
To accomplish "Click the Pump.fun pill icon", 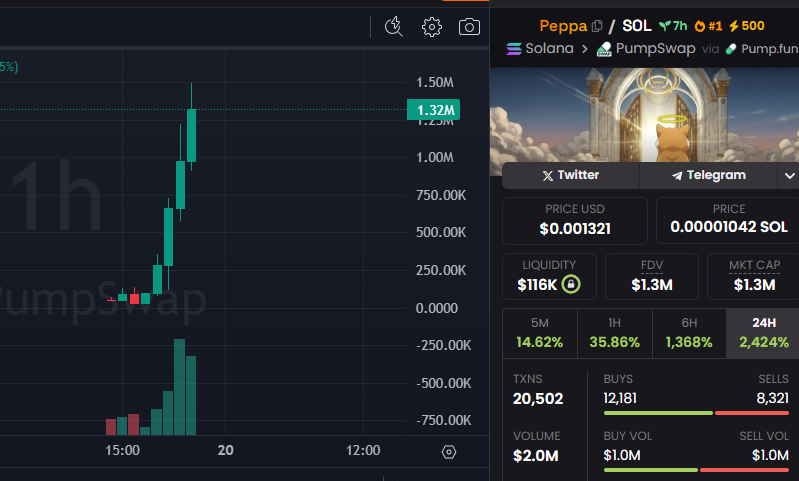I will tap(731, 49).
